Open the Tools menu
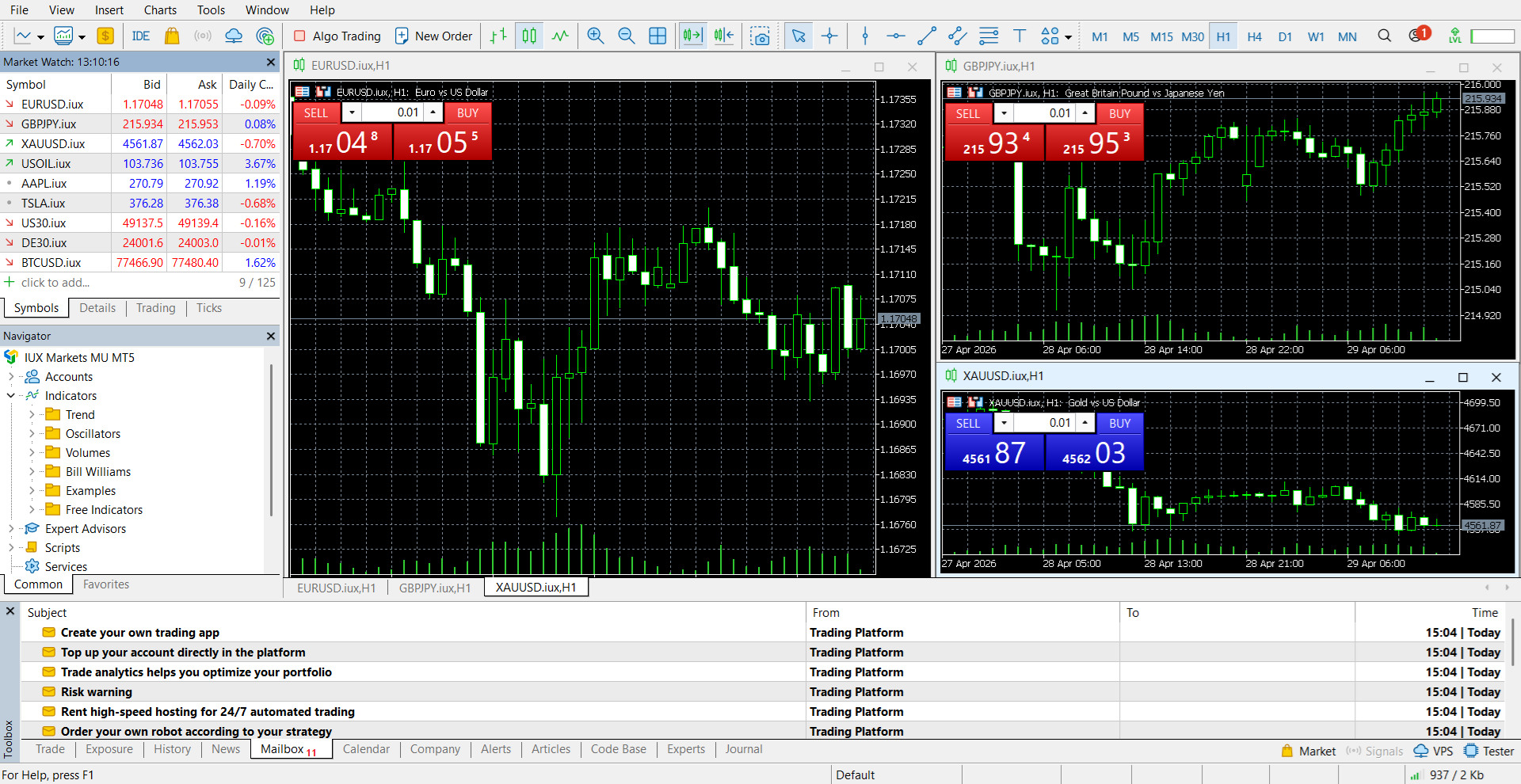 pos(211,10)
